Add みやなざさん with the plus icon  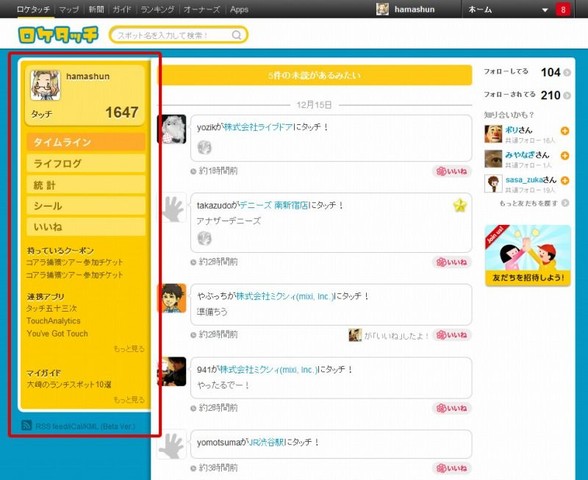[x=565, y=155]
